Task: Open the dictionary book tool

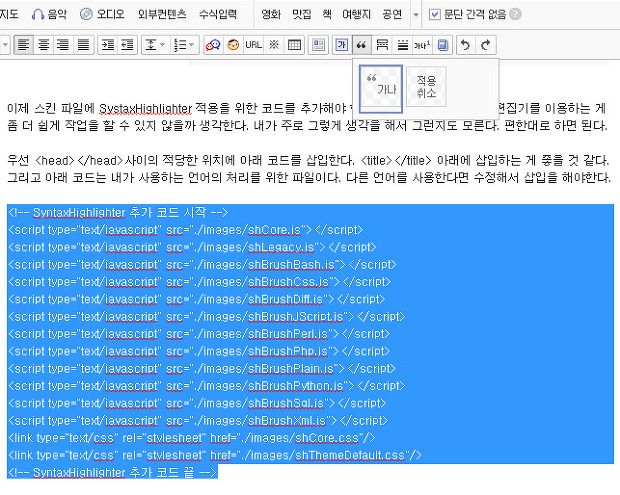Action: 443,45
